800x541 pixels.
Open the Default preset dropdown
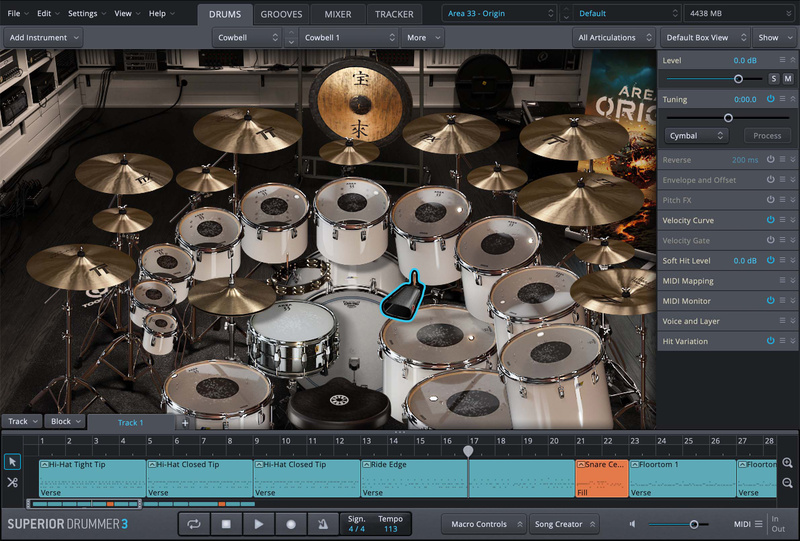coord(627,14)
